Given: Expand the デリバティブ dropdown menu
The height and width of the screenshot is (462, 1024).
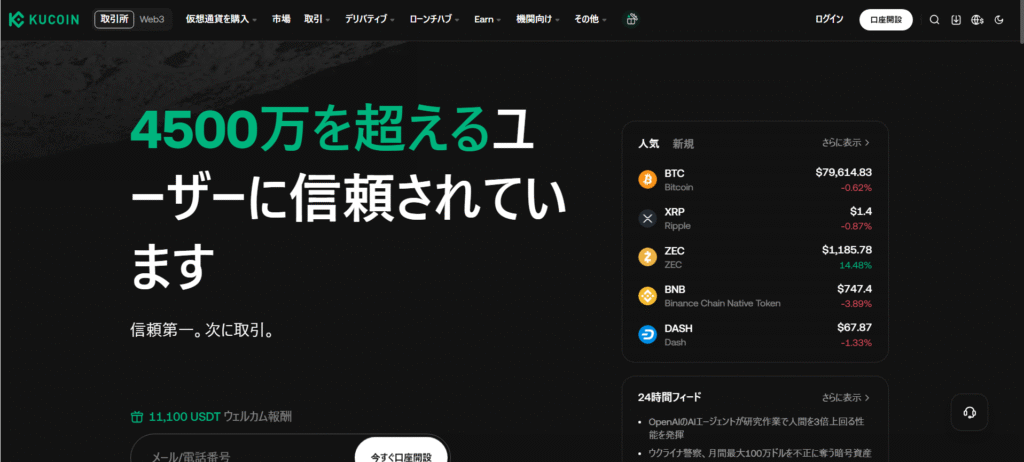Looking at the screenshot, I should (x=370, y=20).
